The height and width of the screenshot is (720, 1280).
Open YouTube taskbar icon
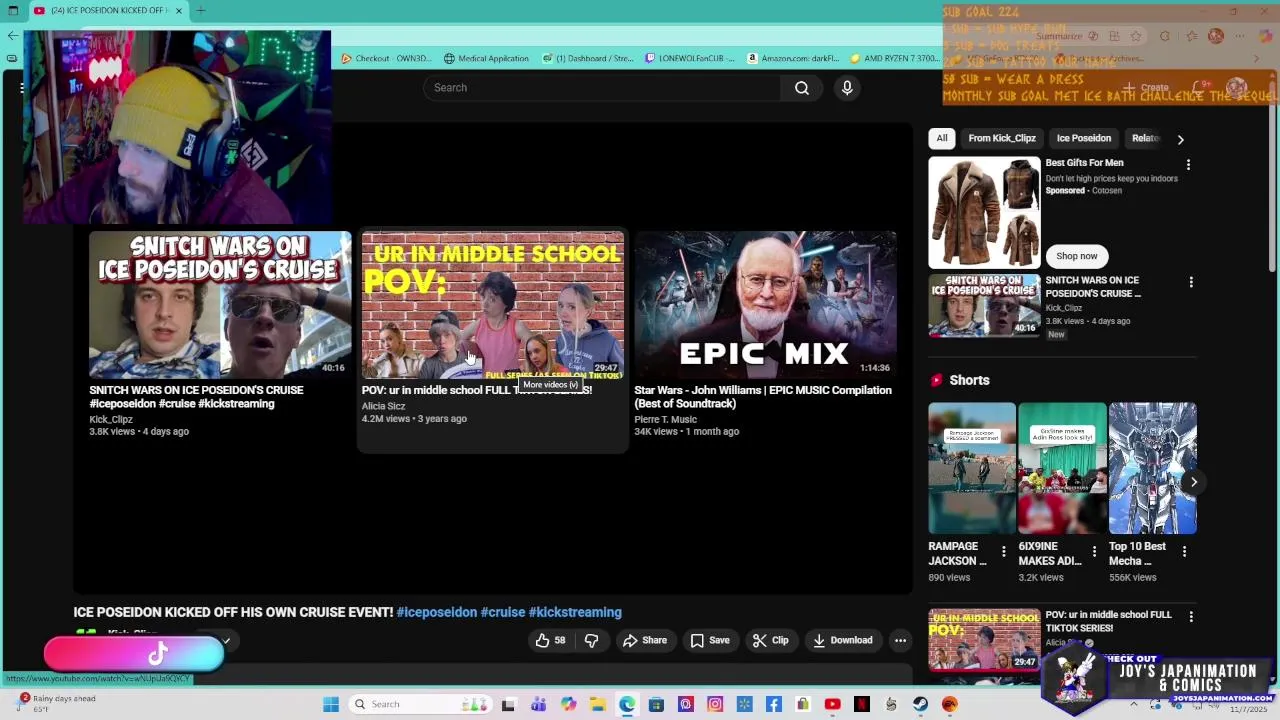(x=832, y=704)
